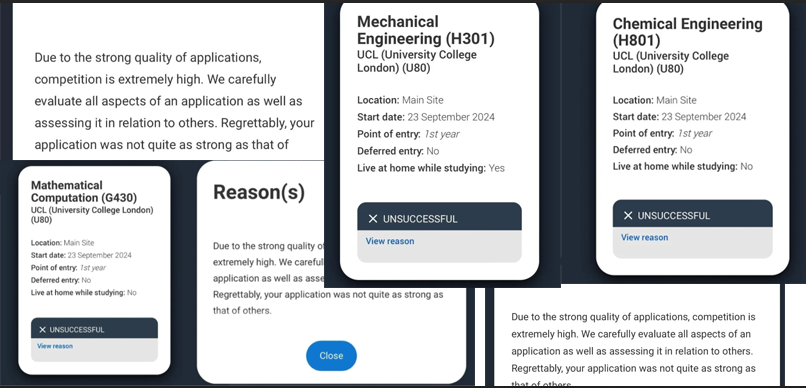Open View reason for Chemical Engineering

coord(645,237)
